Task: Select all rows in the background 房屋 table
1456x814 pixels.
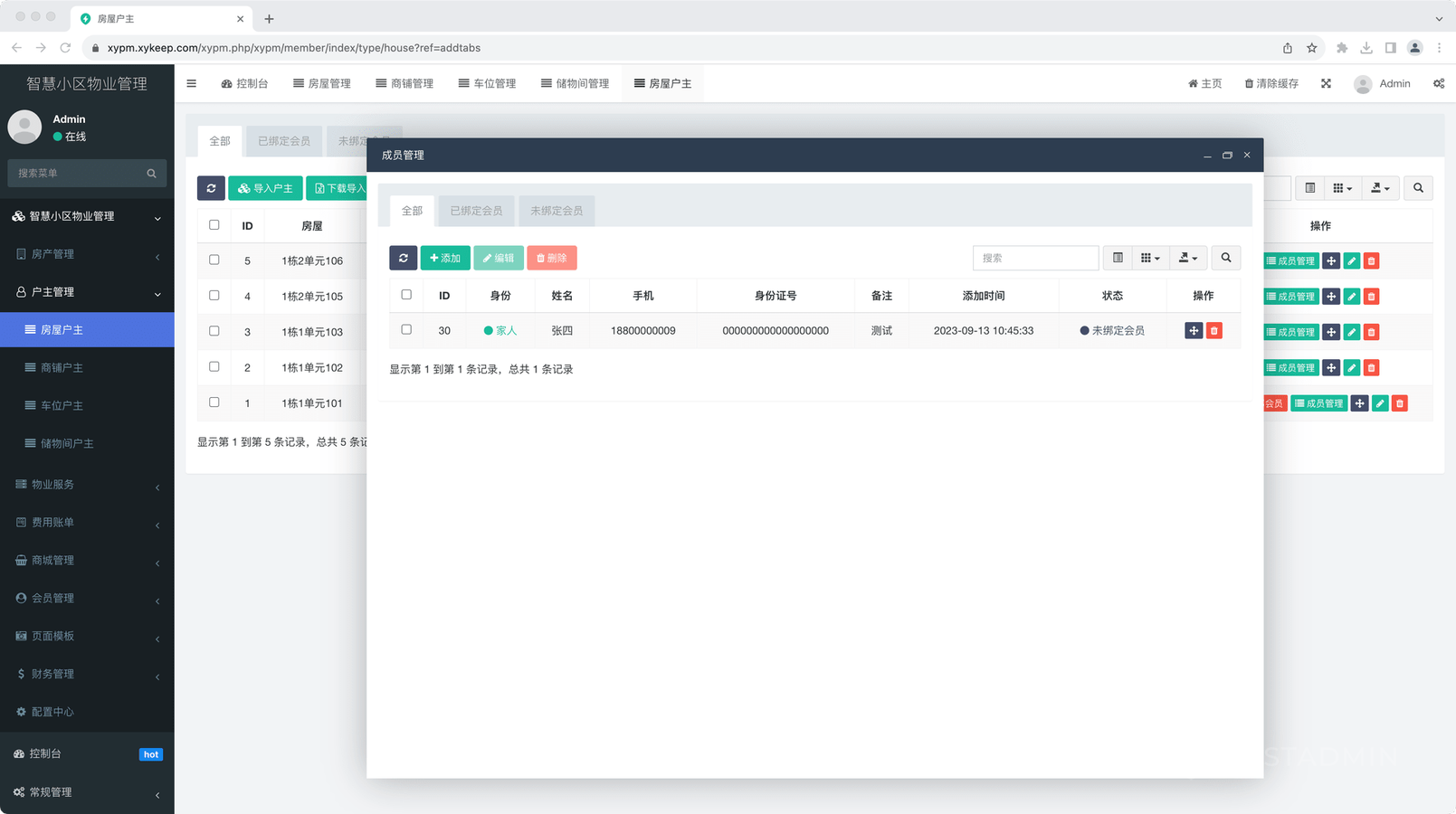Action: (214, 225)
